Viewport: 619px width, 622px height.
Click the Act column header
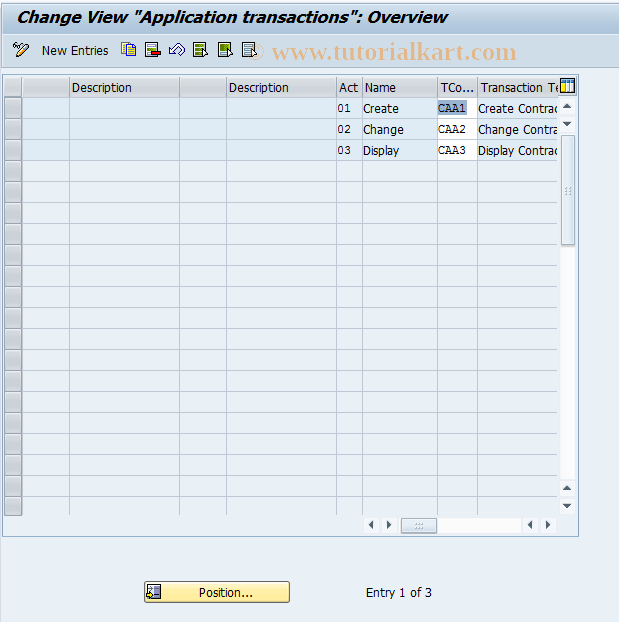(349, 88)
